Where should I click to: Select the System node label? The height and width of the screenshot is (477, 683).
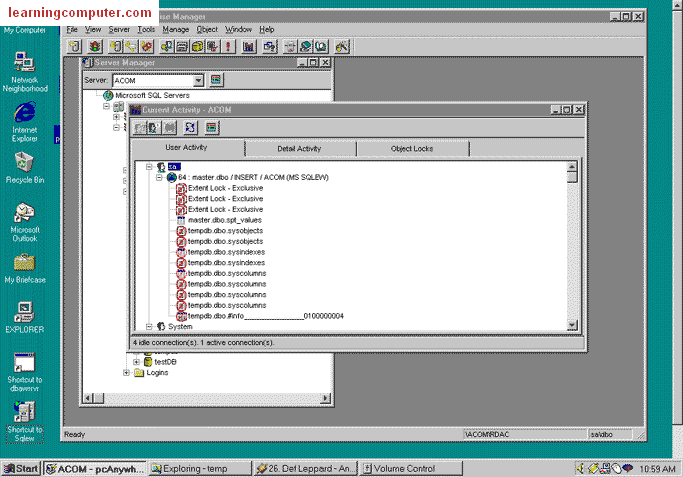pos(180,326)
